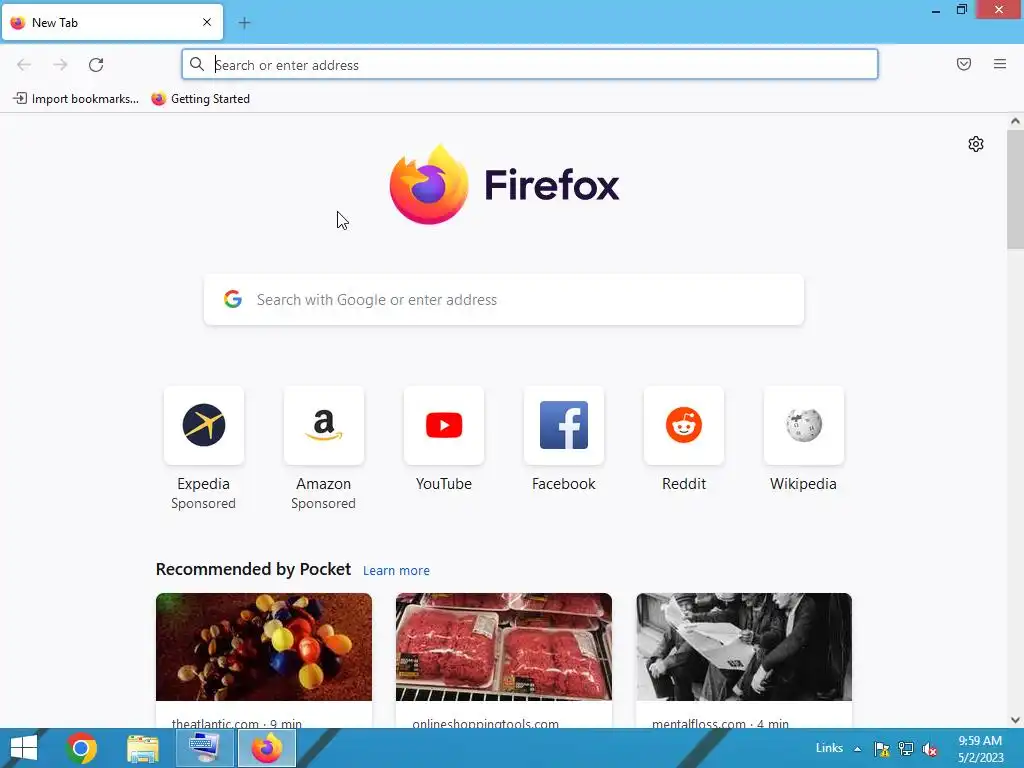The width and height of the screenshot is (1024, 768).
Task: Open the computer app taskbar icon
Action: [204, 748]
